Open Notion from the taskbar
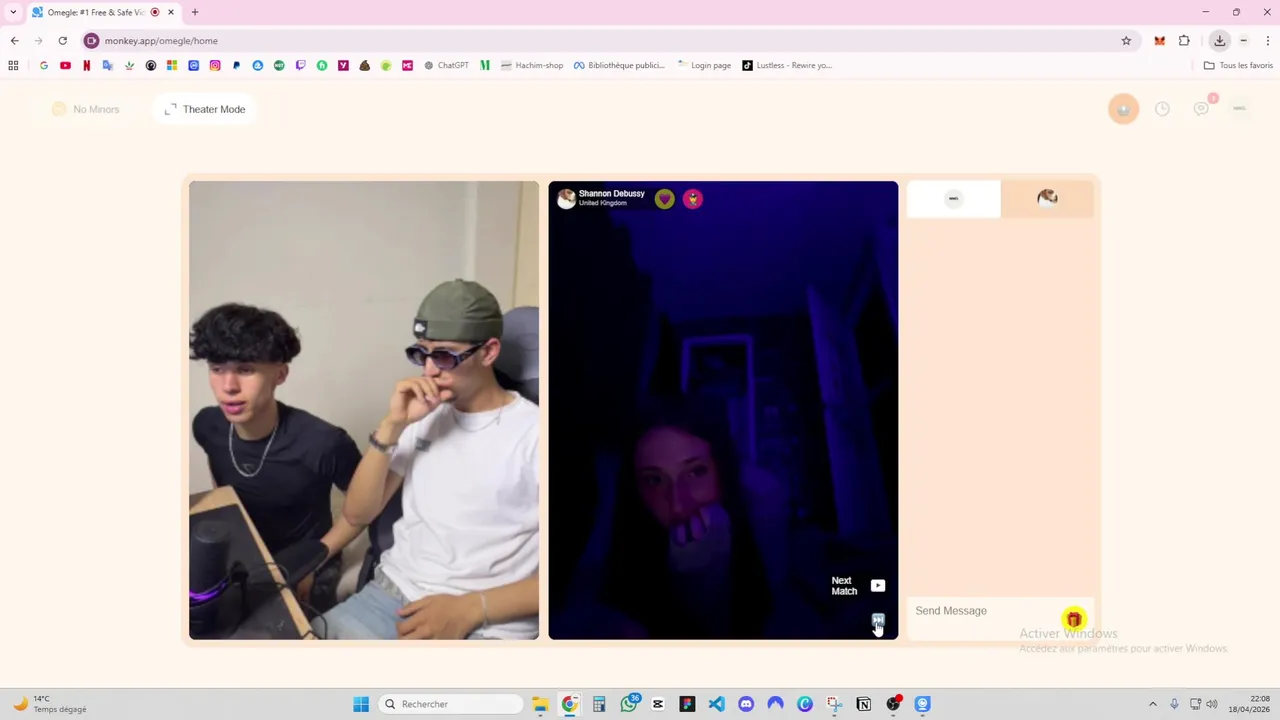 (864, 704)
